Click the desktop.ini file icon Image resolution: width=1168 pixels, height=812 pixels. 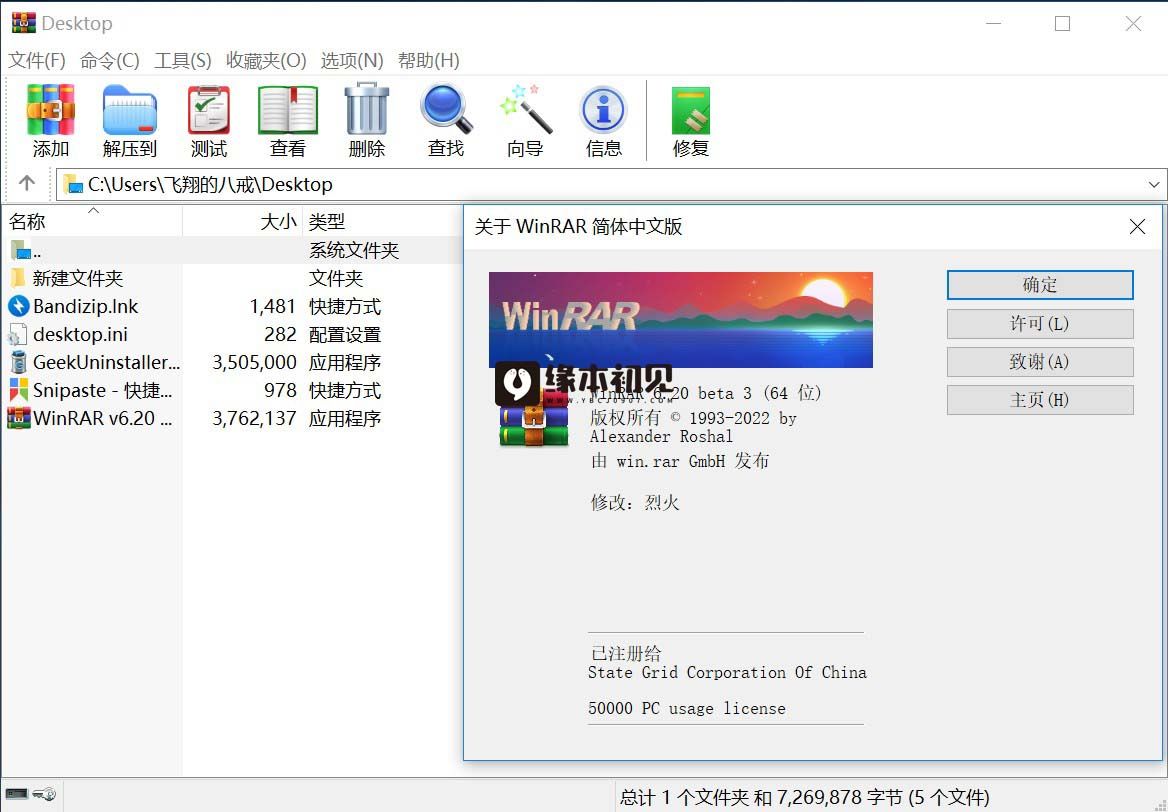18,334
